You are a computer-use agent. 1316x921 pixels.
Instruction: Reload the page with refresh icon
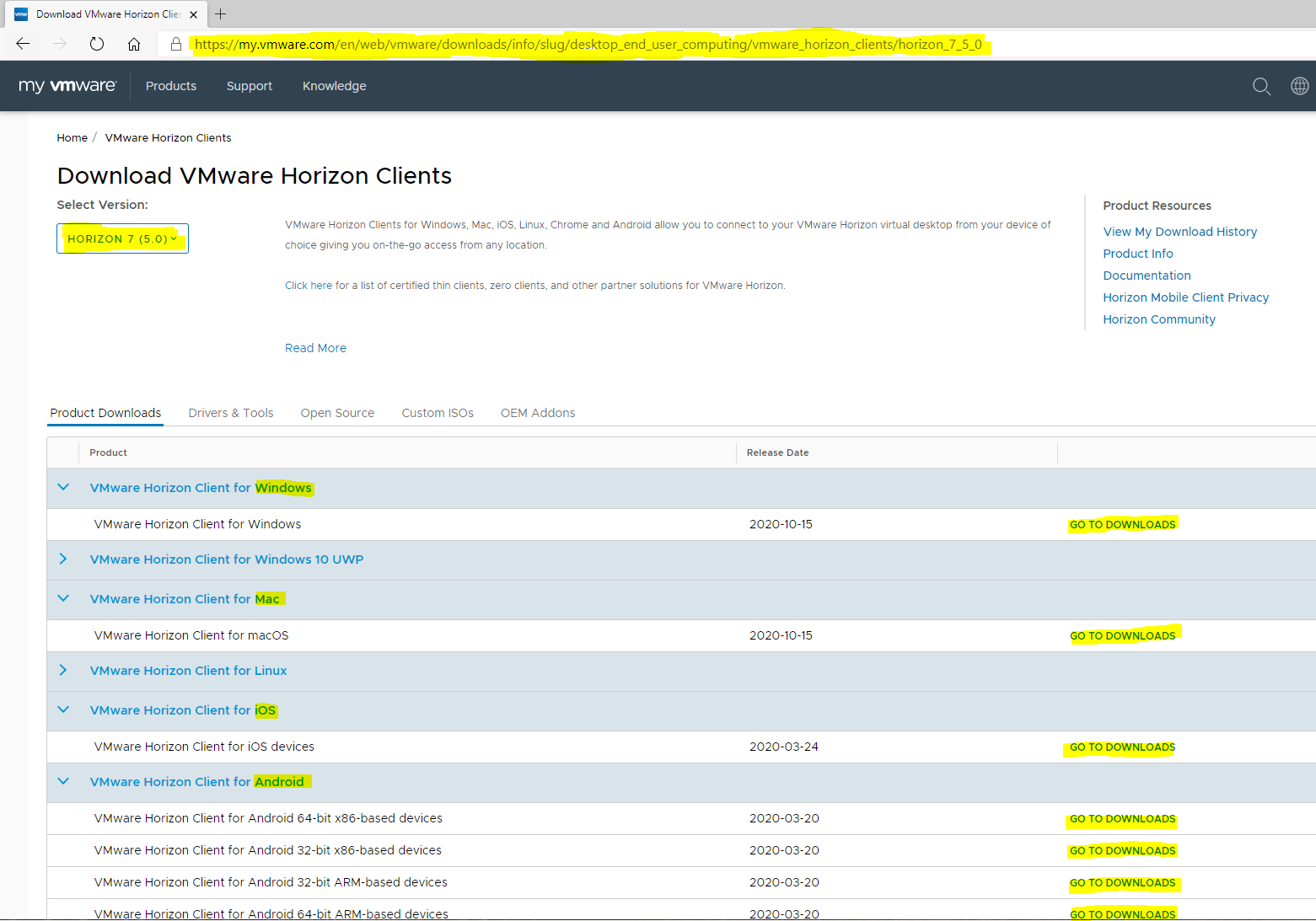click(x=97, y=44)
